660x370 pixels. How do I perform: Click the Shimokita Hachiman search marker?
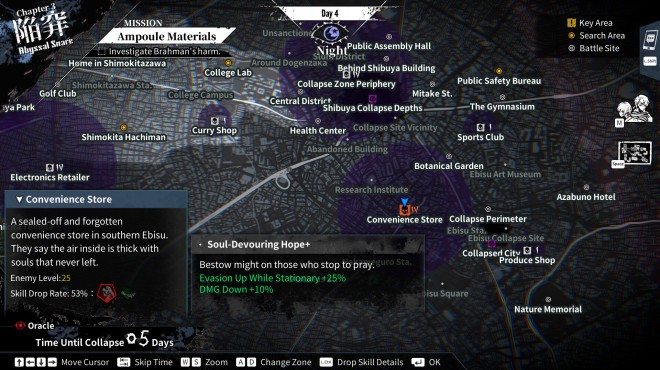[123, 127]
